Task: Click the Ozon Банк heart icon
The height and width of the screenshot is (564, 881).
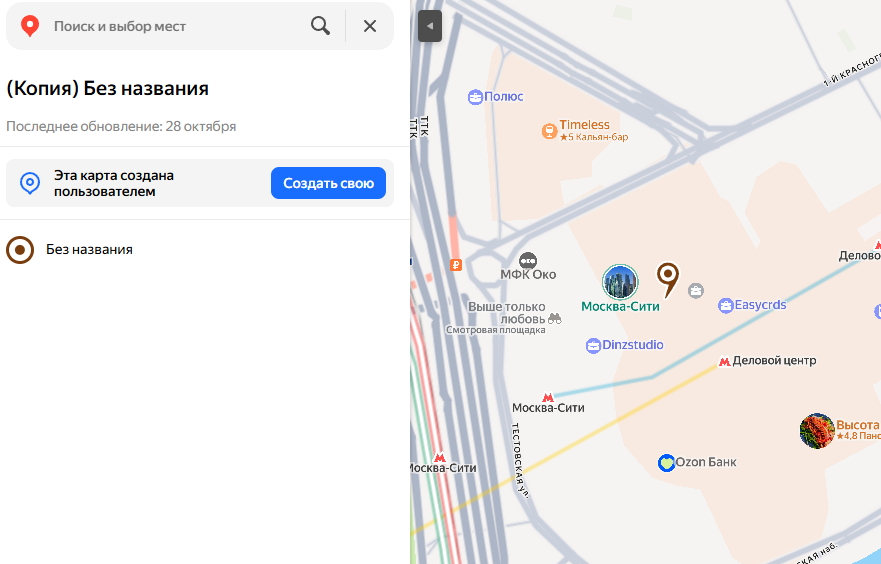Action: point(666,463)
